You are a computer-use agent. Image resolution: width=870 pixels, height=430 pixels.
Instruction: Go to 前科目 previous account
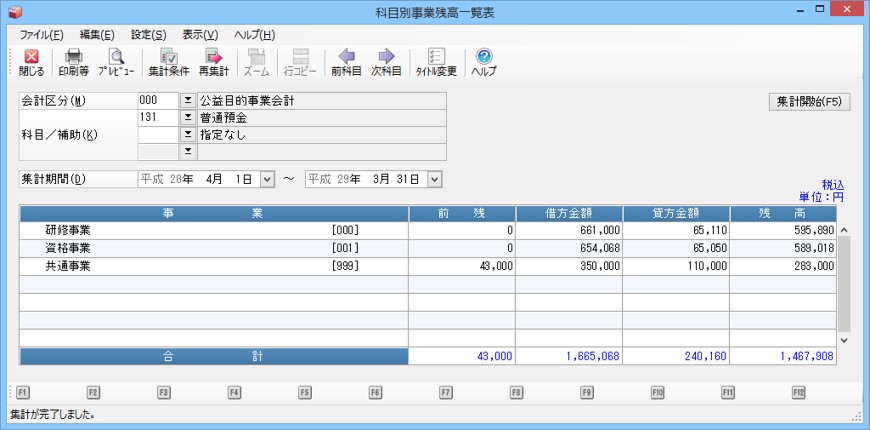(x=346, y=62)
